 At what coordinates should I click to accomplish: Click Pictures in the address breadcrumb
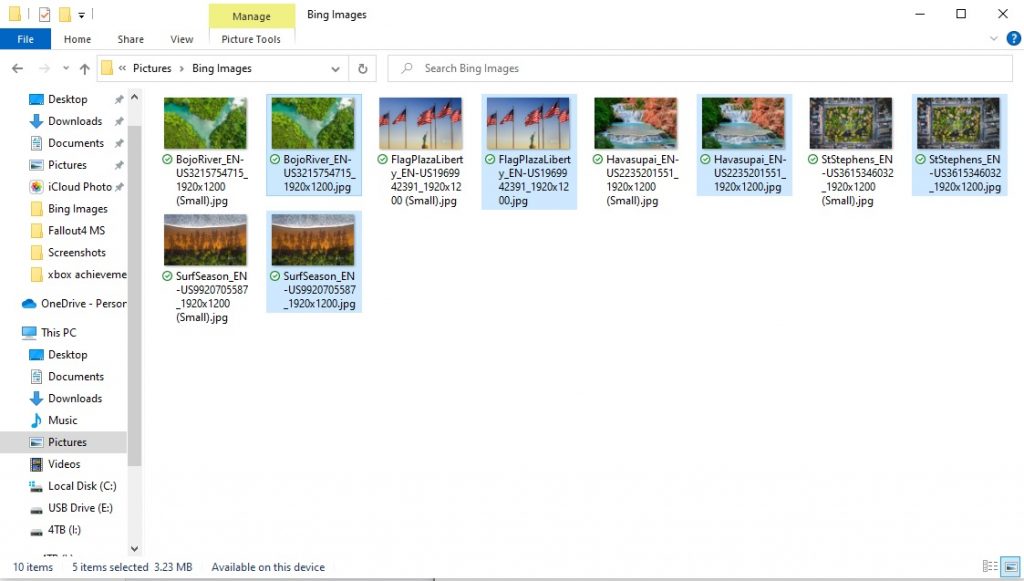(x=152, y=68)
